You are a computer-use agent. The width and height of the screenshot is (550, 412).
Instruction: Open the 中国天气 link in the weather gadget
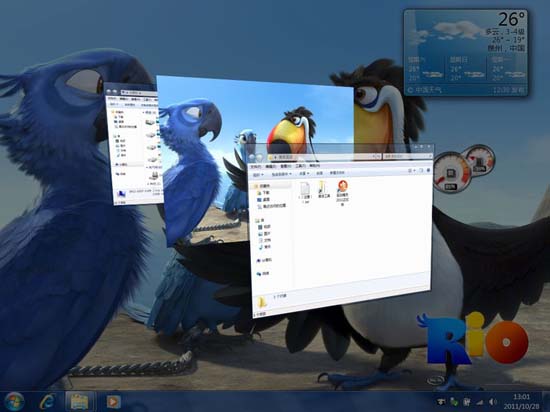click(428, 90)
